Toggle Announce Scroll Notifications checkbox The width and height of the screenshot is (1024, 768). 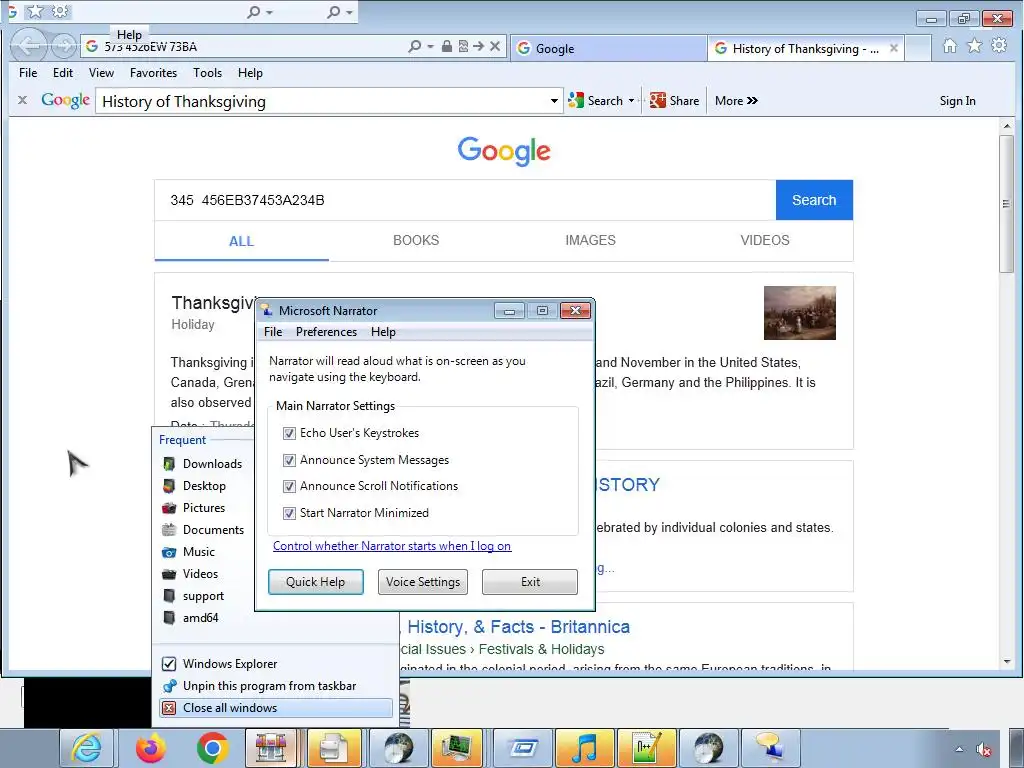pyautogui.click(x=289, y=487)
